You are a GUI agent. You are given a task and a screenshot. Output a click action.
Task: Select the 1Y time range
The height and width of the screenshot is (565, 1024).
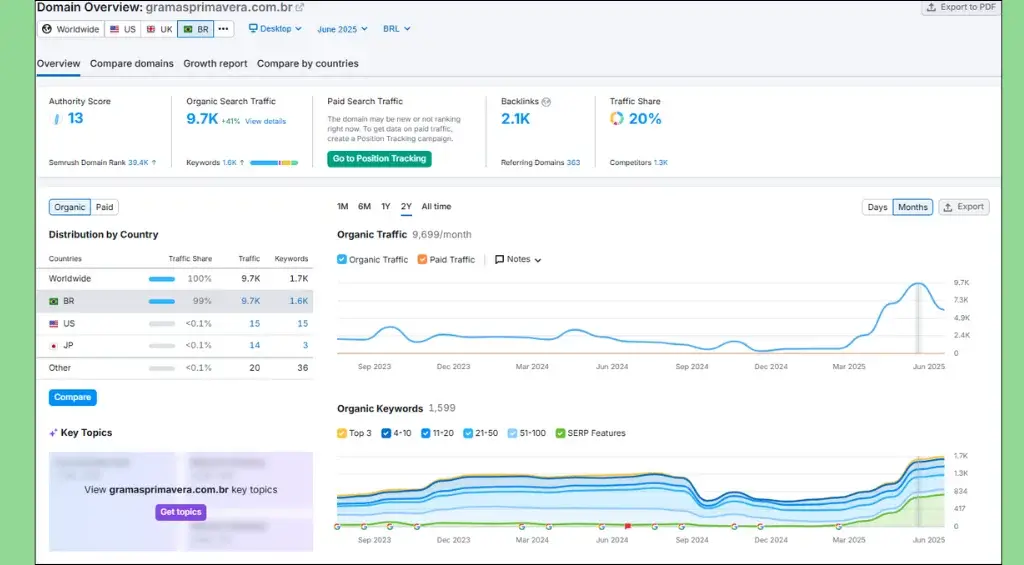(386, 206)
